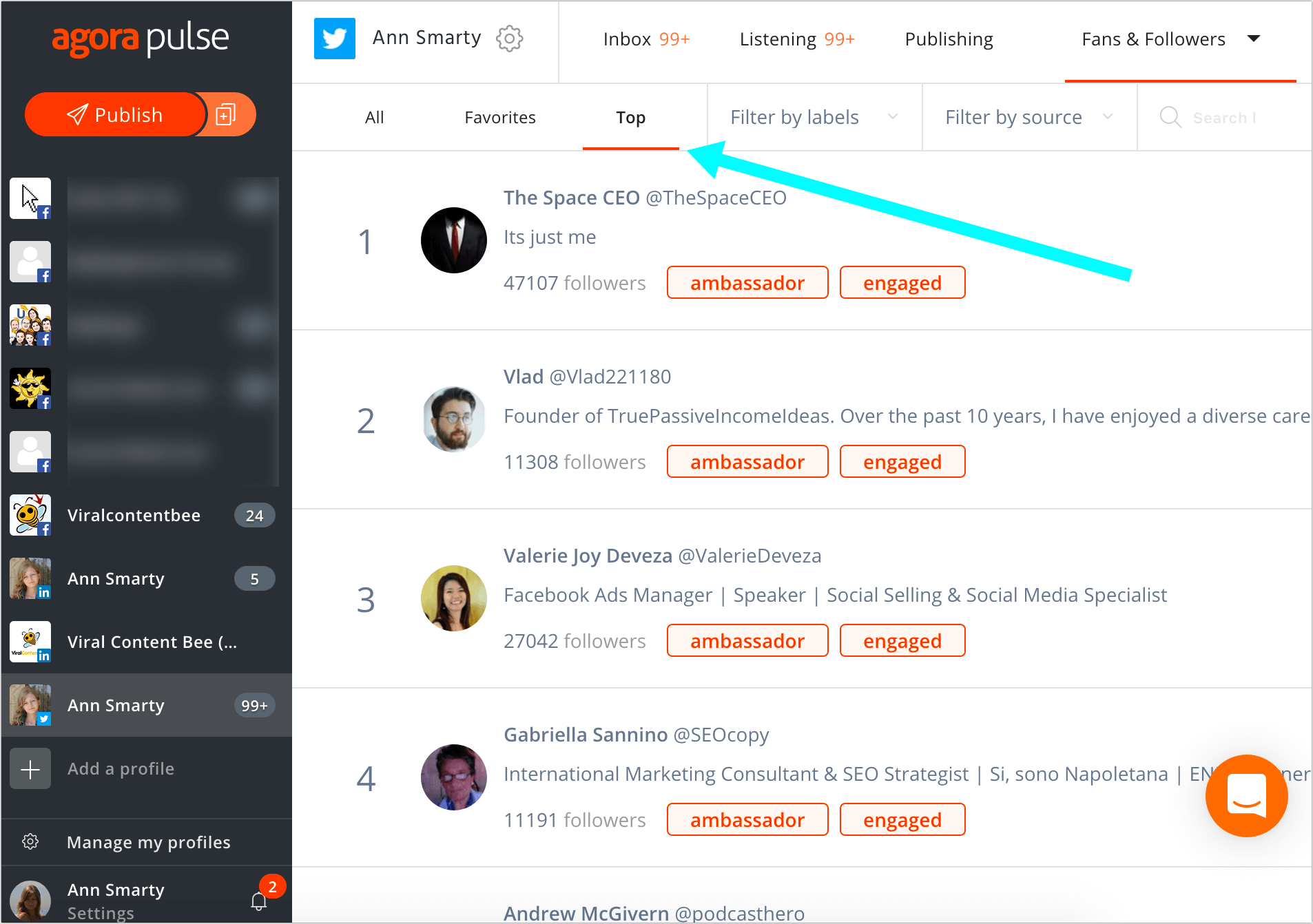Select the cartoon group Facebook profile
This screenshot has height=924, width=1313.
30,325
